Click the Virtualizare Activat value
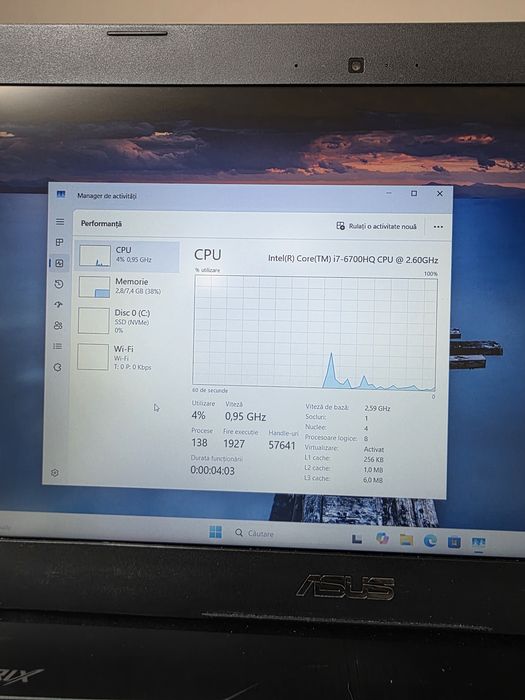 374,450
